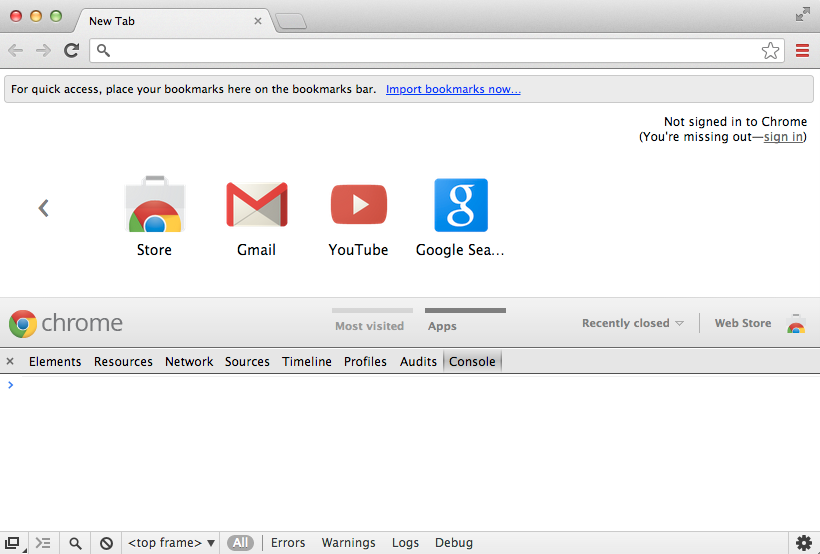Screen dimensions: 820x554
Task: Open the Profiles panel
Action: point(365,361)
